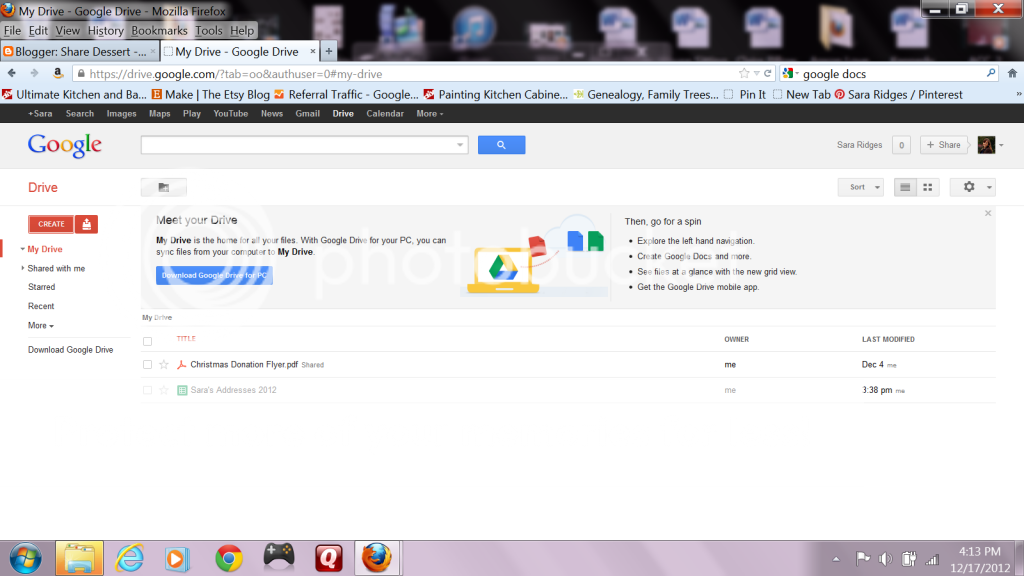The height and width of the screenshot is (576, 1024).
Task: Collapse the My Drive tree
Action: 22,249
